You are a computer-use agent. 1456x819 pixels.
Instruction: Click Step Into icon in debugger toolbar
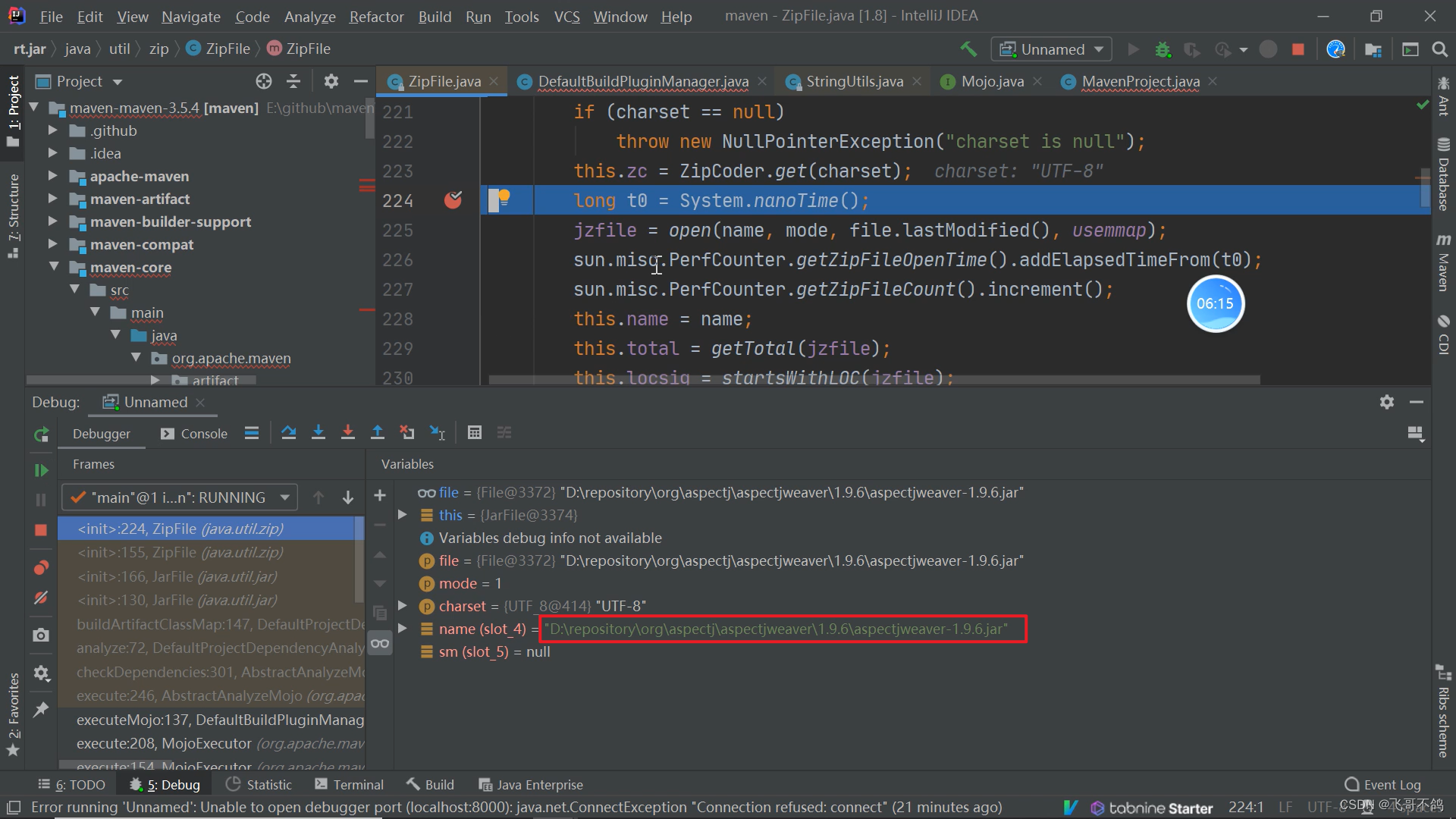point(318,432)
